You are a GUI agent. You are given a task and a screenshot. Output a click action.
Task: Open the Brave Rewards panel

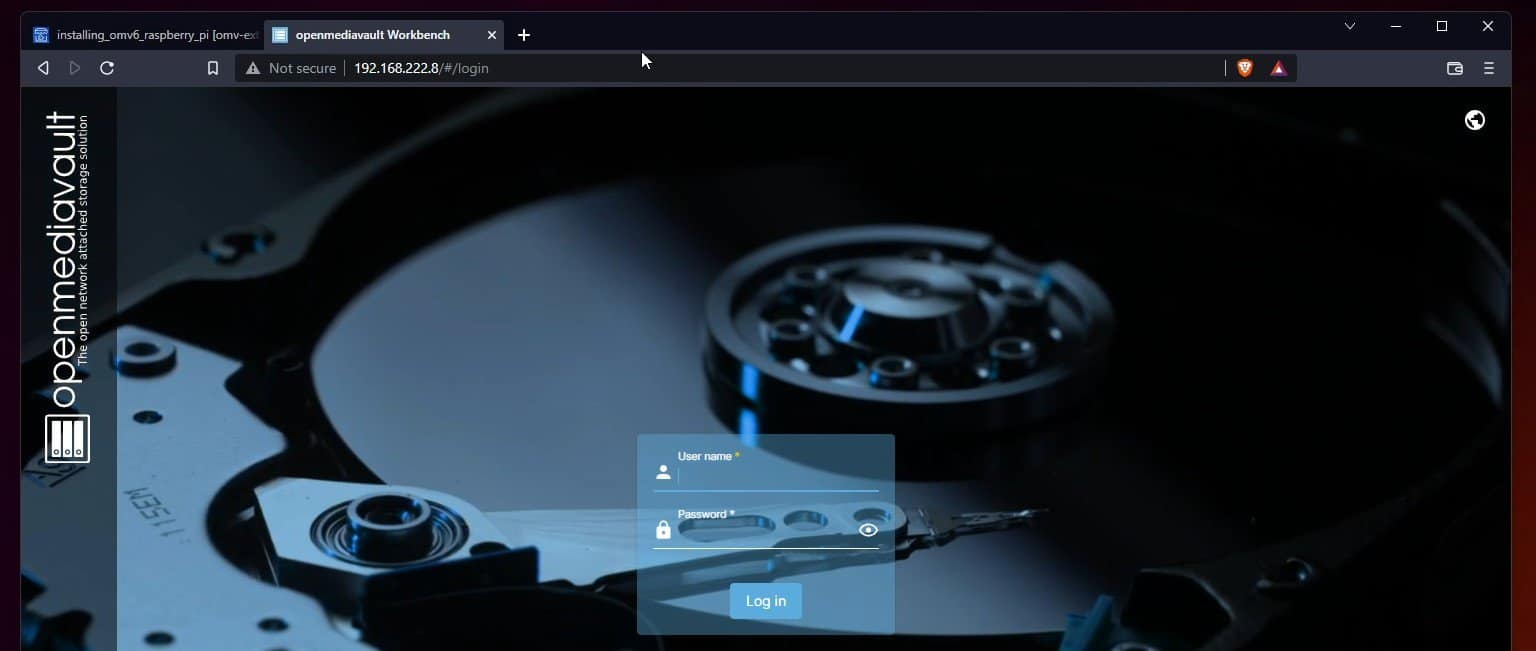(x=1278, y=68)
